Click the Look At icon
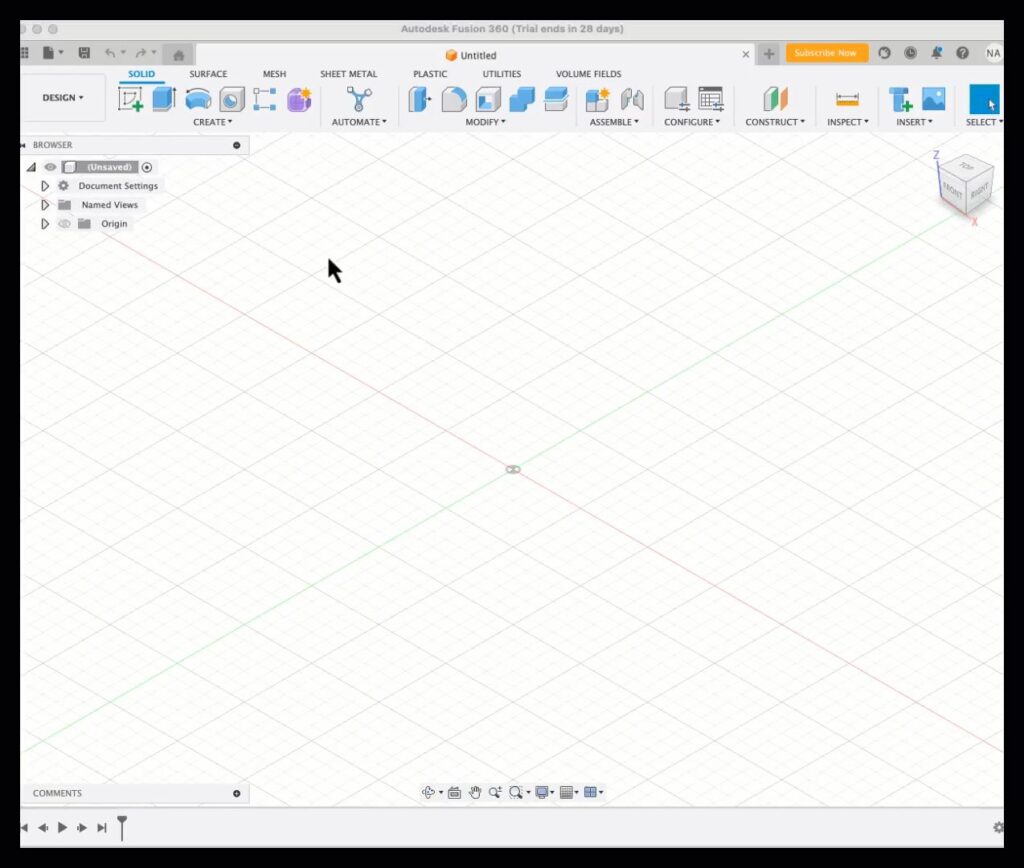 [455, 792]
